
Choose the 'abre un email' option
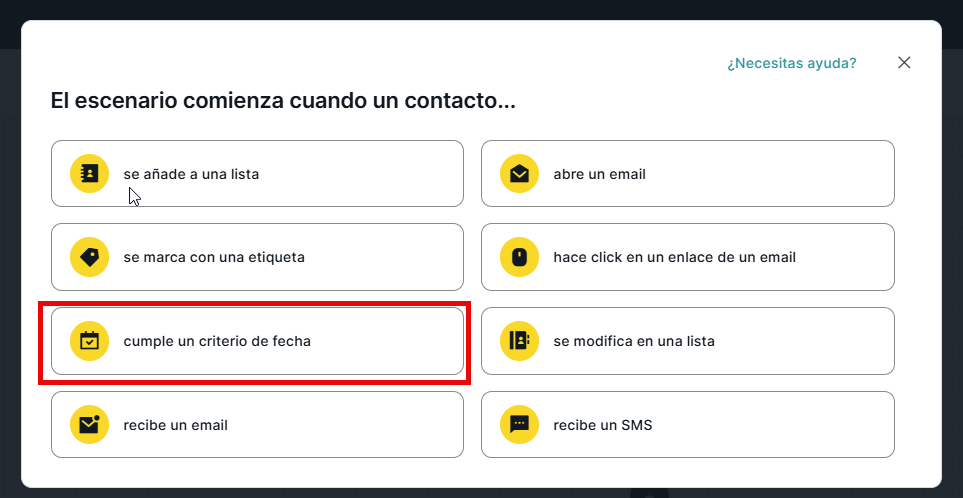point(599,174)
